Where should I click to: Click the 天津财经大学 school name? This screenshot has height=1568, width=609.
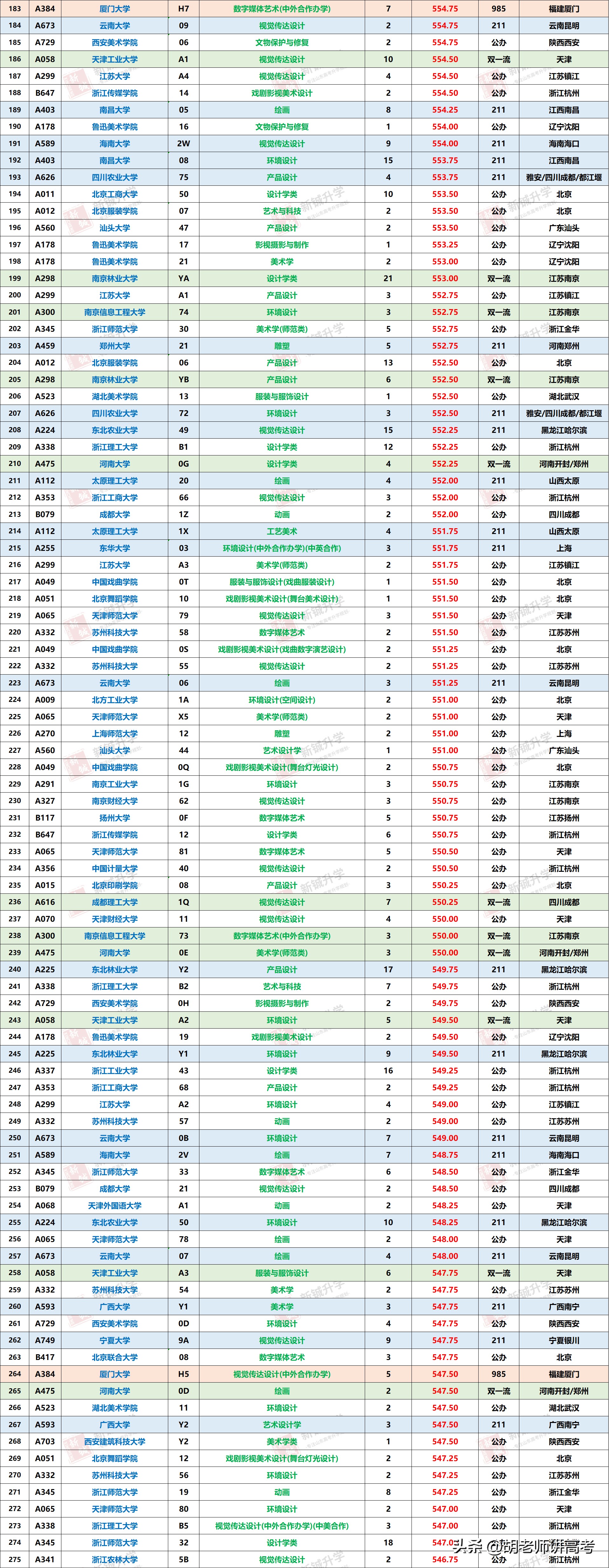[114, 919]
